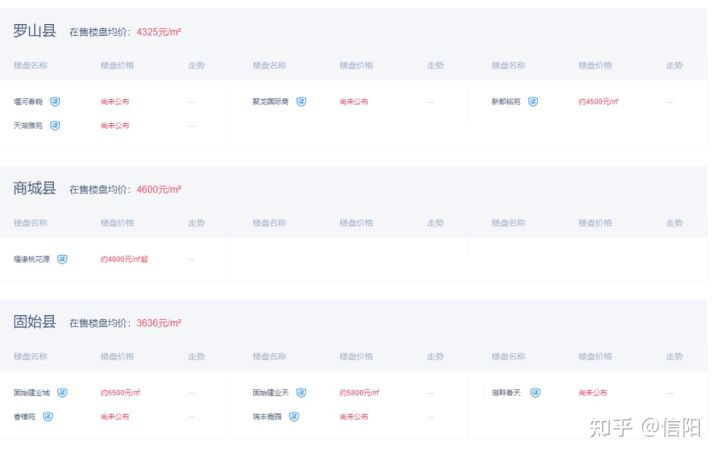The height and width of the screenshot is (457, 720).
Task: Click the 约4500元/㎡ price for 新都裕苑
Action: point(598,102)
